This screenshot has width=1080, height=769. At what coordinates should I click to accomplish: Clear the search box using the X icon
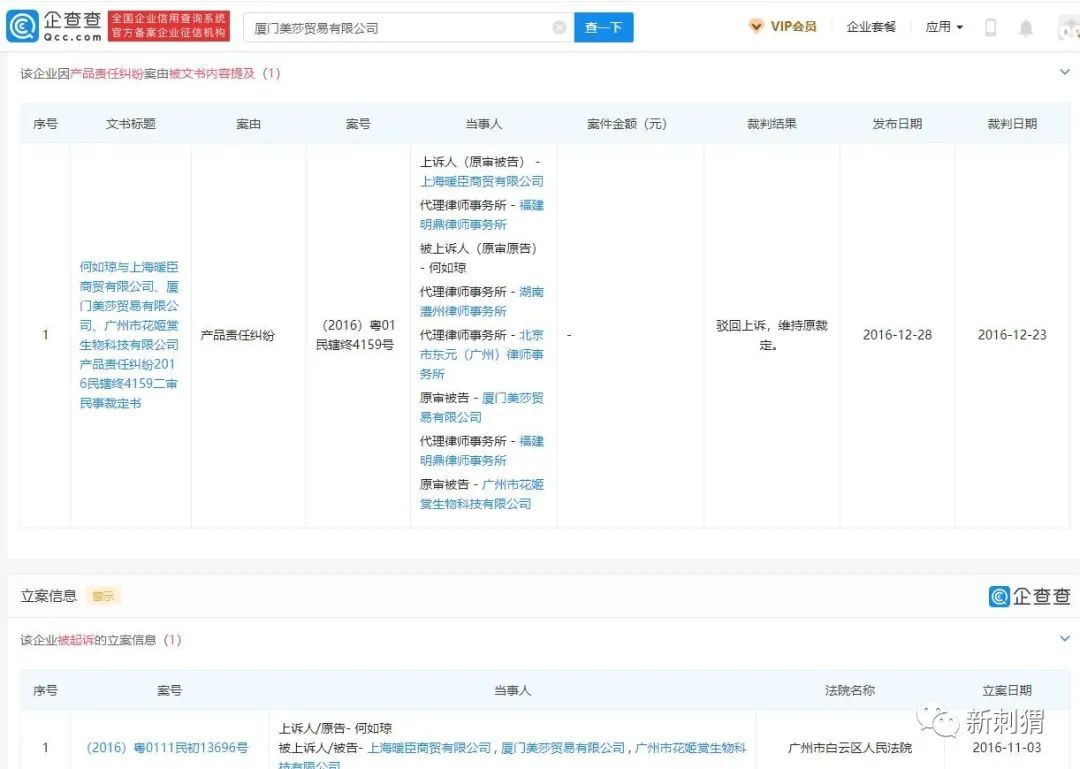pyautogui.click(x=559, y=27)
